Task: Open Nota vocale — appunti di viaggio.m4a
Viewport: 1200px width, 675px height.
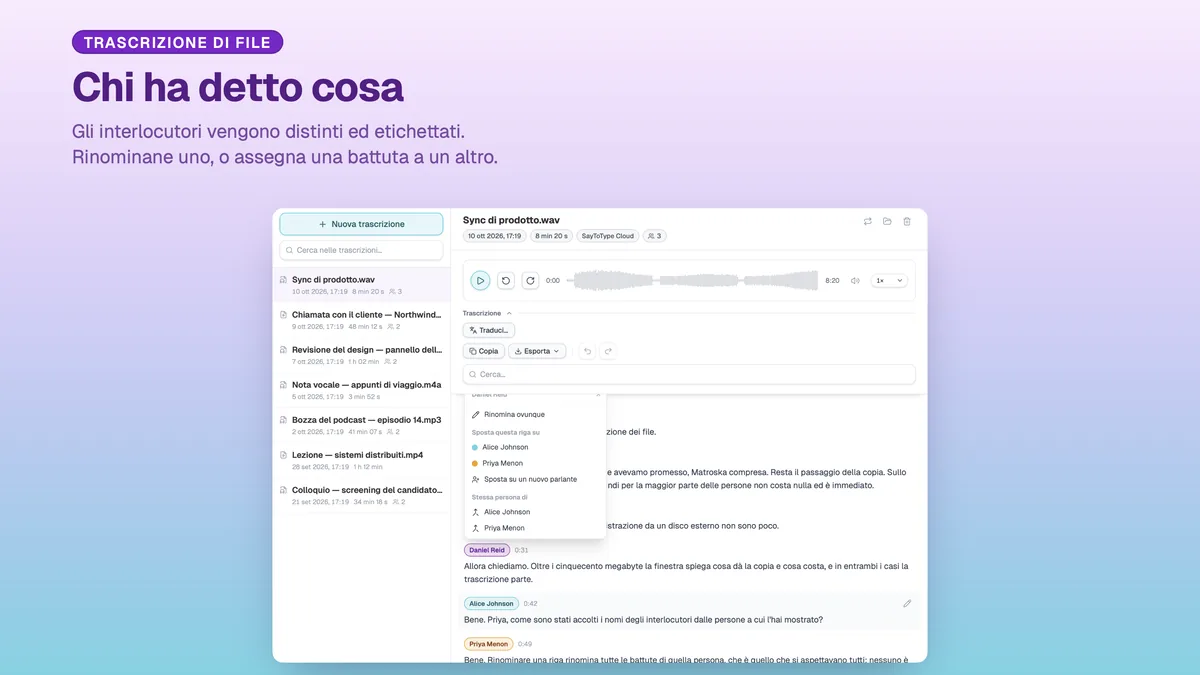Action: tap(361, 390)
